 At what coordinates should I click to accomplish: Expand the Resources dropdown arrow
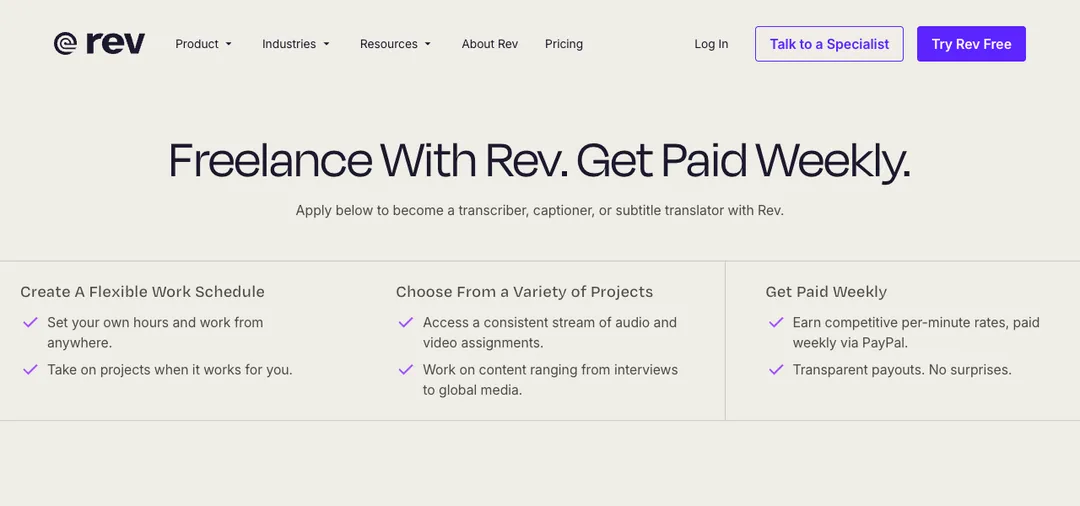click(428, 44)
